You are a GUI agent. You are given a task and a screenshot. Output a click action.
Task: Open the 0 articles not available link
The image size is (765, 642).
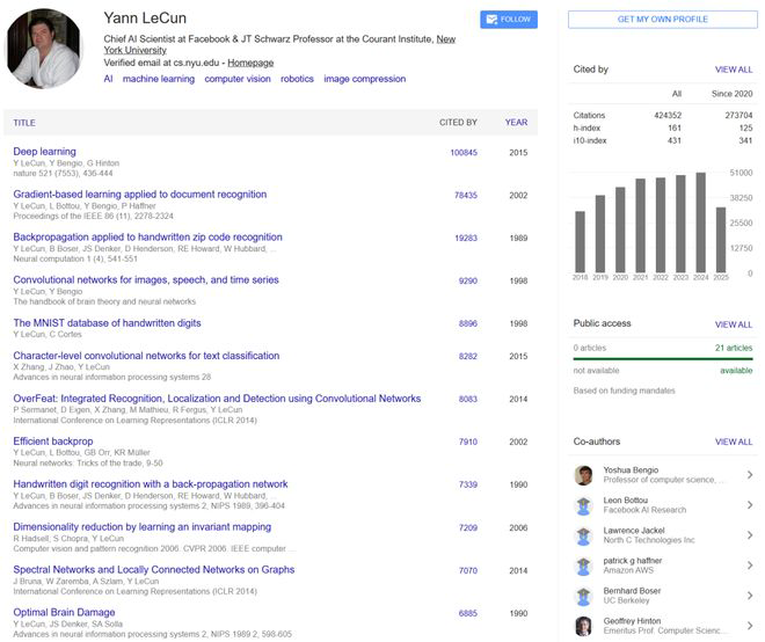pyautogui.click(x=589, y=348)
